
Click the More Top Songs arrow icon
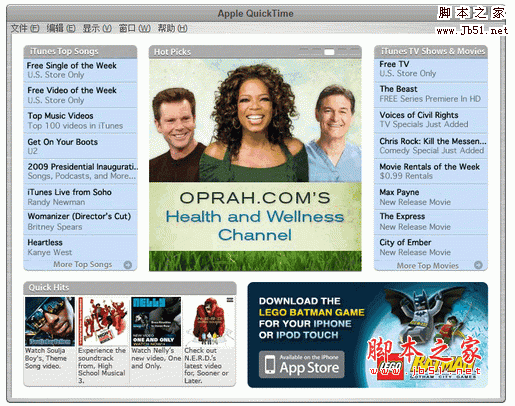[x=128, y=265]
